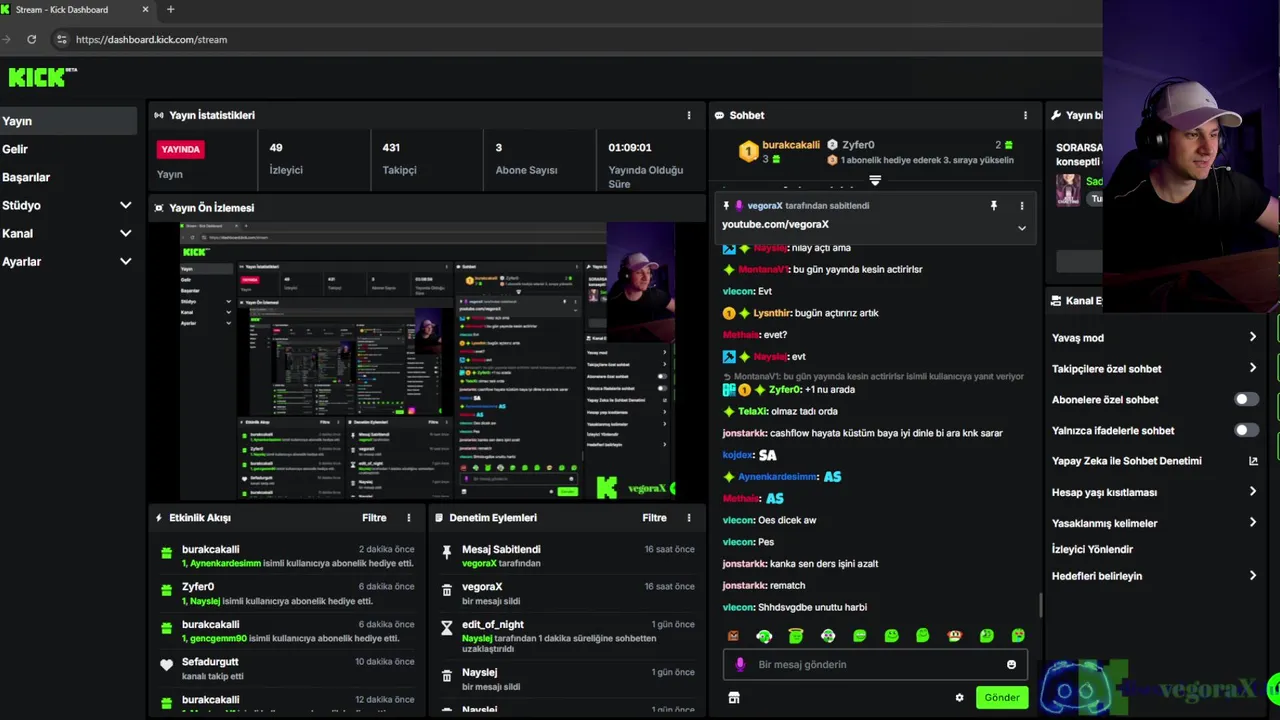1280x720 pixels.
Task: Click the Yayın Ön İzlemesi stream preview
Action: pos(428,360)
